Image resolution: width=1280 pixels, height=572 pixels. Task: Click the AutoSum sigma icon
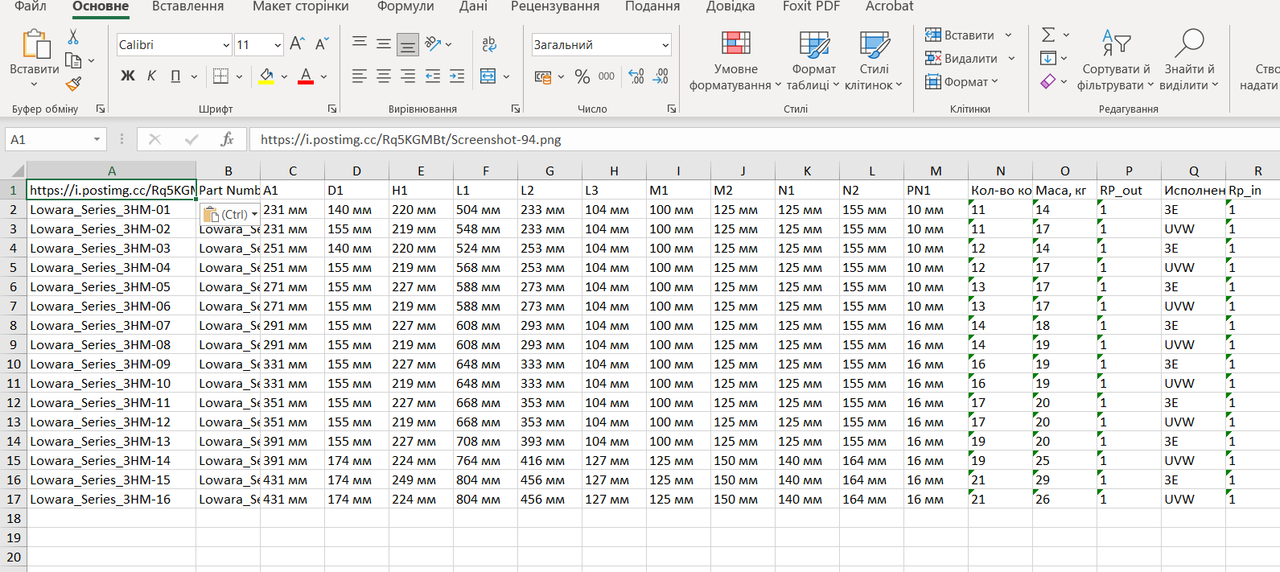click(x=1048, y=35)
